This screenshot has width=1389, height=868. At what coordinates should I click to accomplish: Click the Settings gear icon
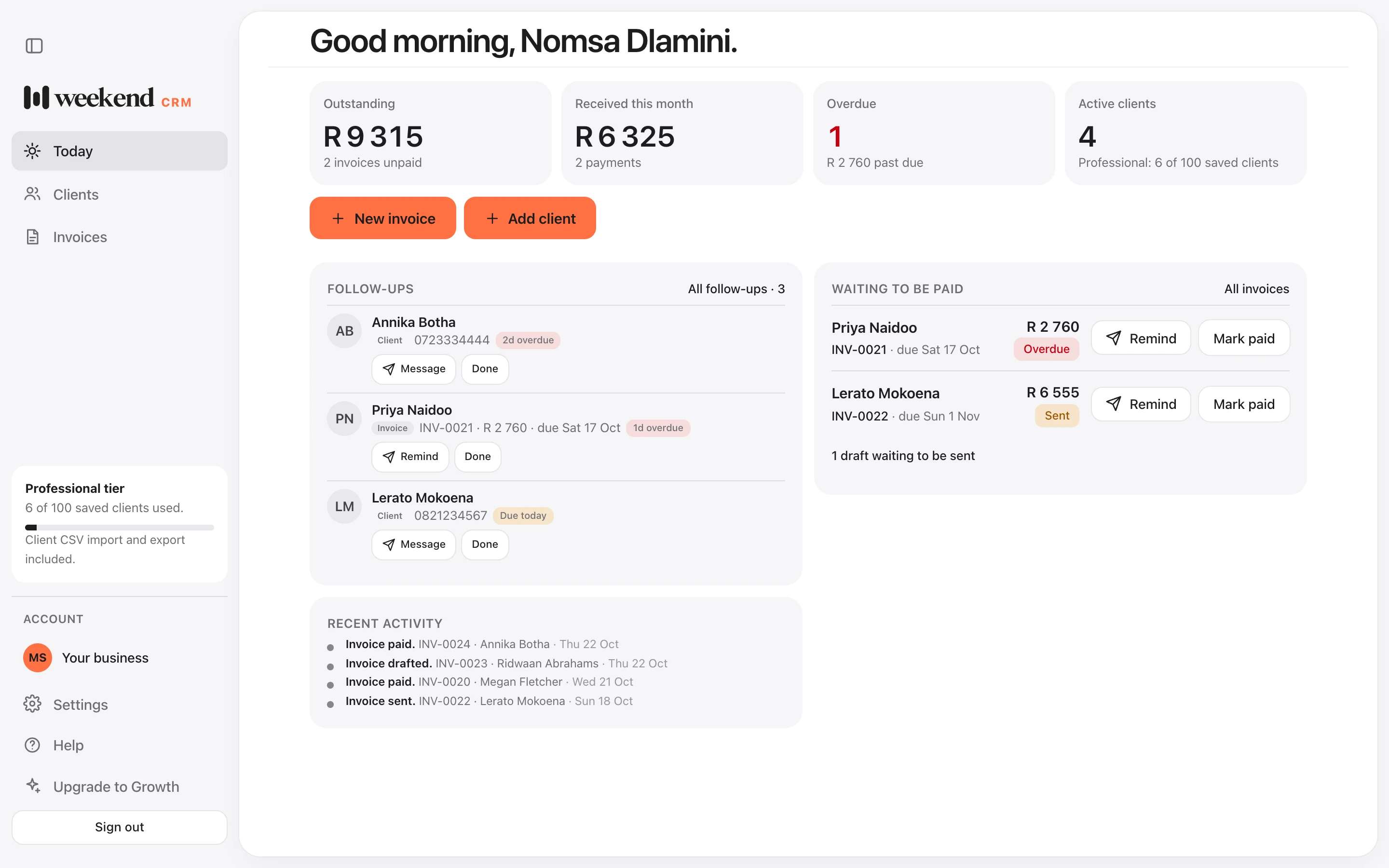pyautogui.click(x=33, y=704)
